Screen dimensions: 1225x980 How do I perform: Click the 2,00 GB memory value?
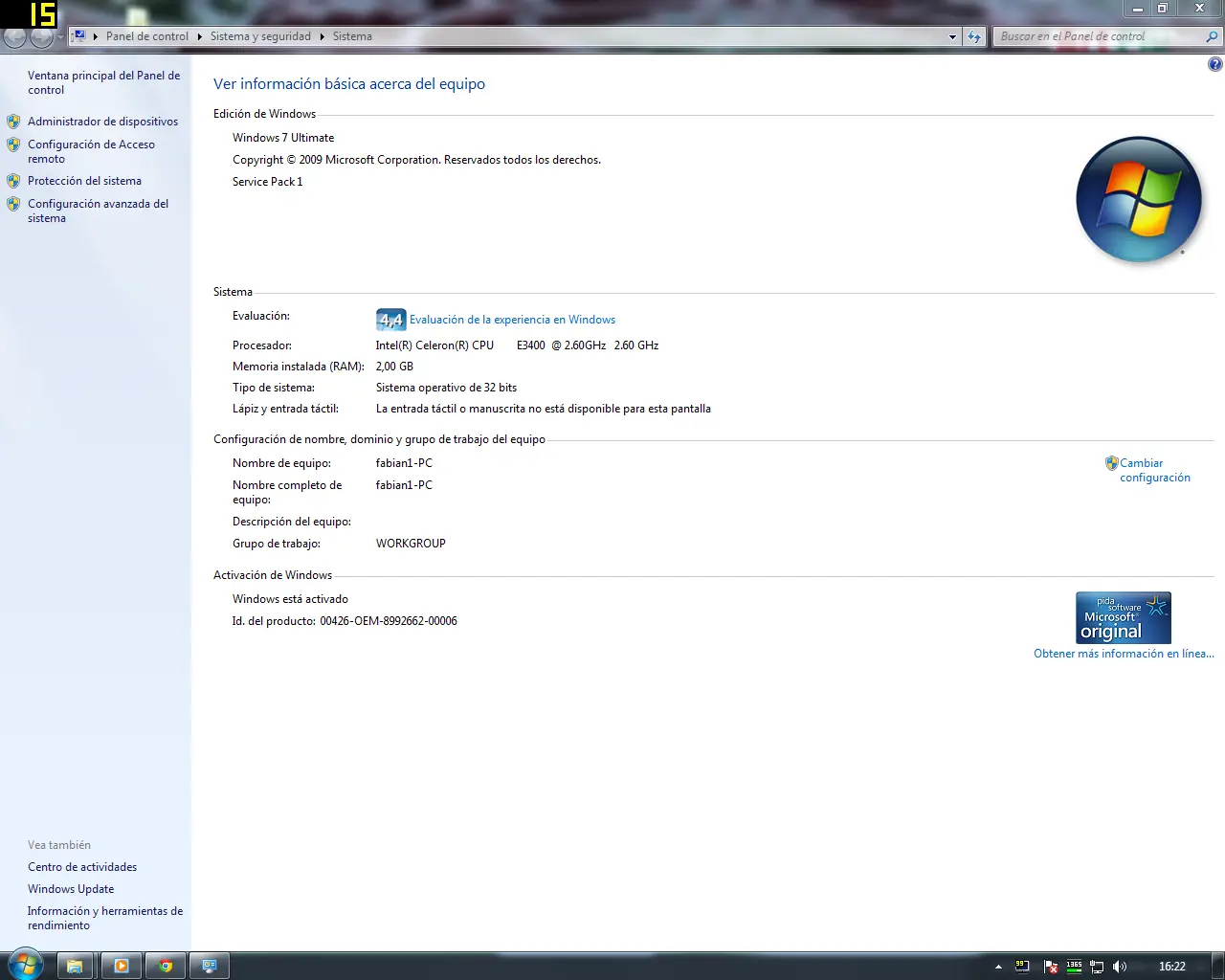tap(394, 367)
